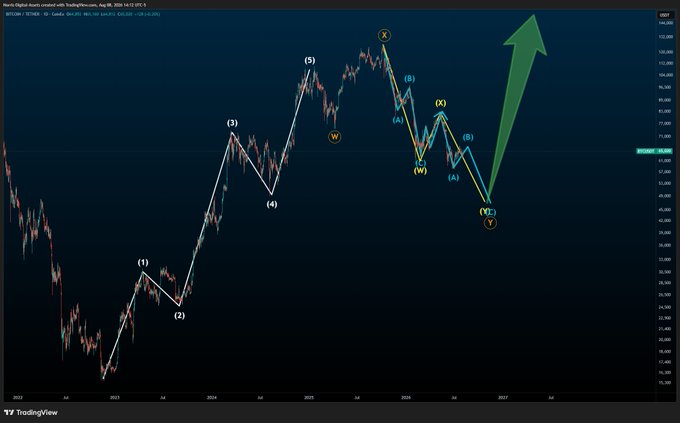Select the white wave (2) label
Image resolution: width=680 pixels, height=423 pixels.
[x=180, y=315]
